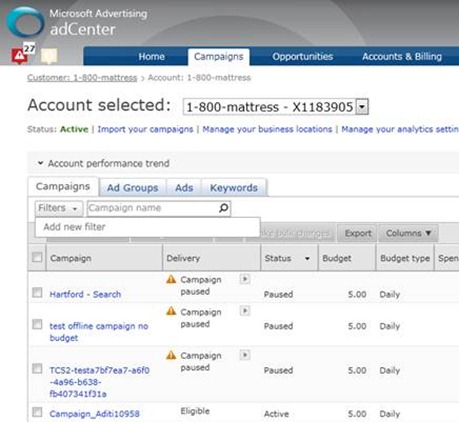459x422 pixels.
Task: Open the Filters dropdown
Action: pos(59,208)
